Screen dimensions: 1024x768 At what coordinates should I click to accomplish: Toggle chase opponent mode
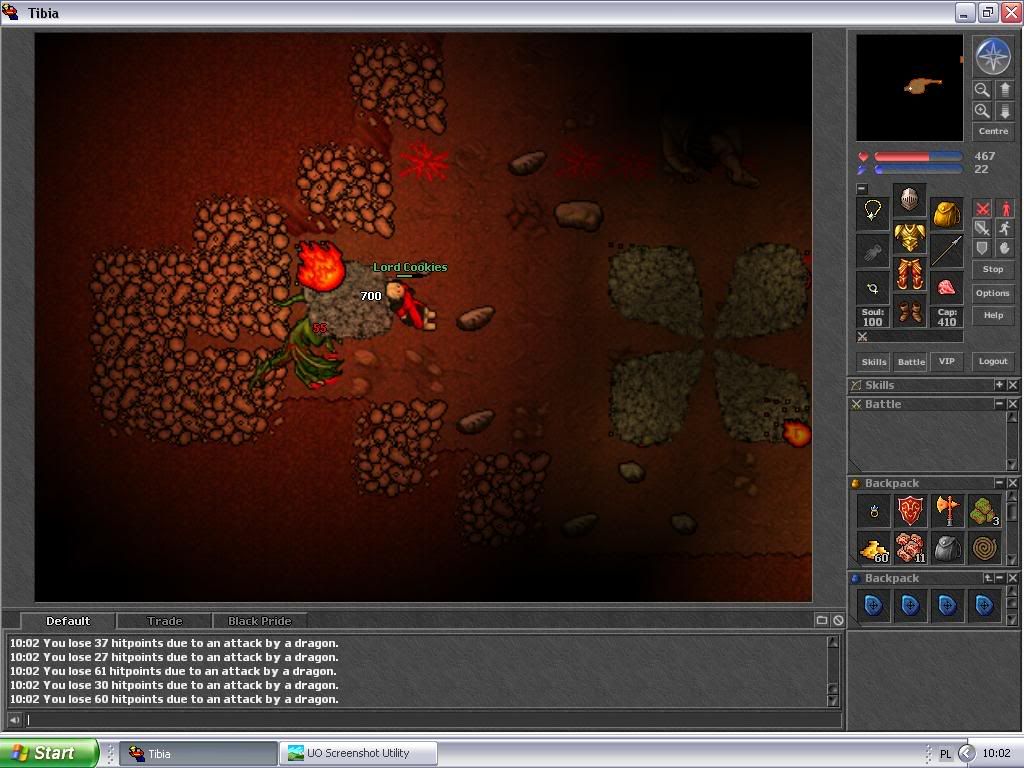(x=1005, y=229)
